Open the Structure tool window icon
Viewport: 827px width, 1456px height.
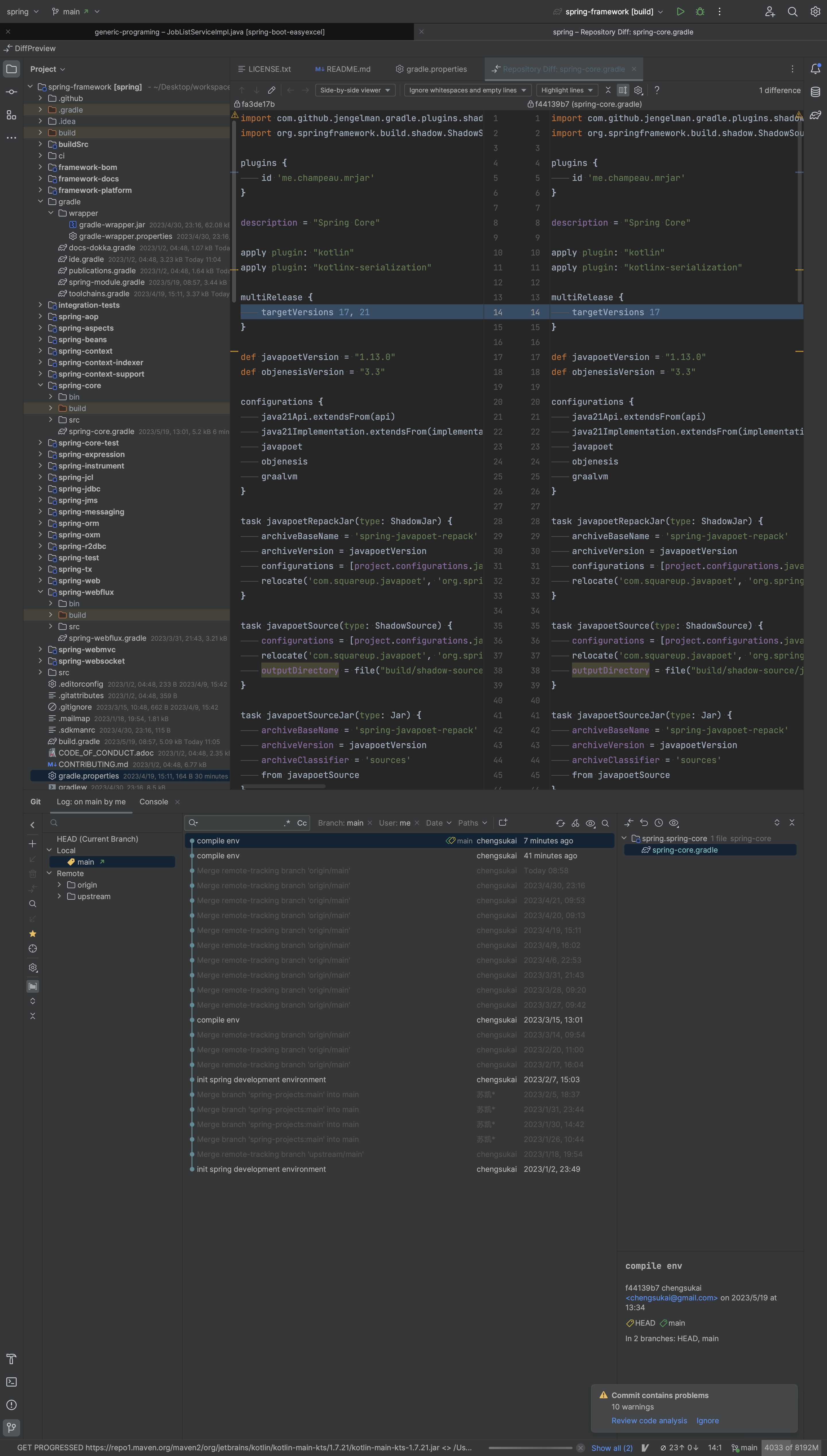coord(11,115)
